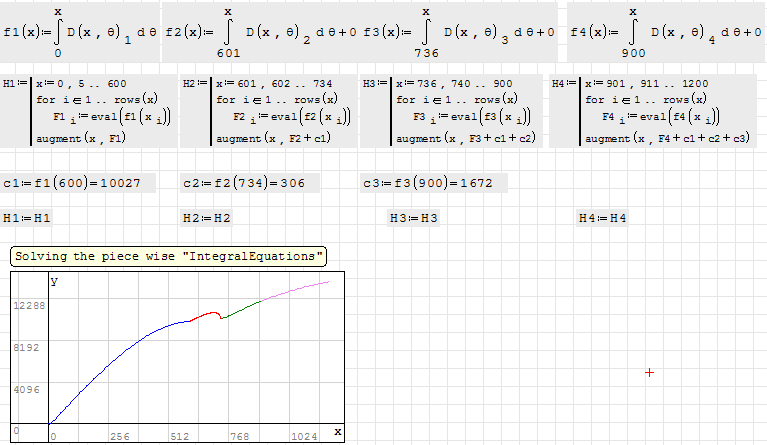Viewport: 767px width, 445px height.
Task: Click the "Solving the piece wise" text label
Action: [169, 257]
